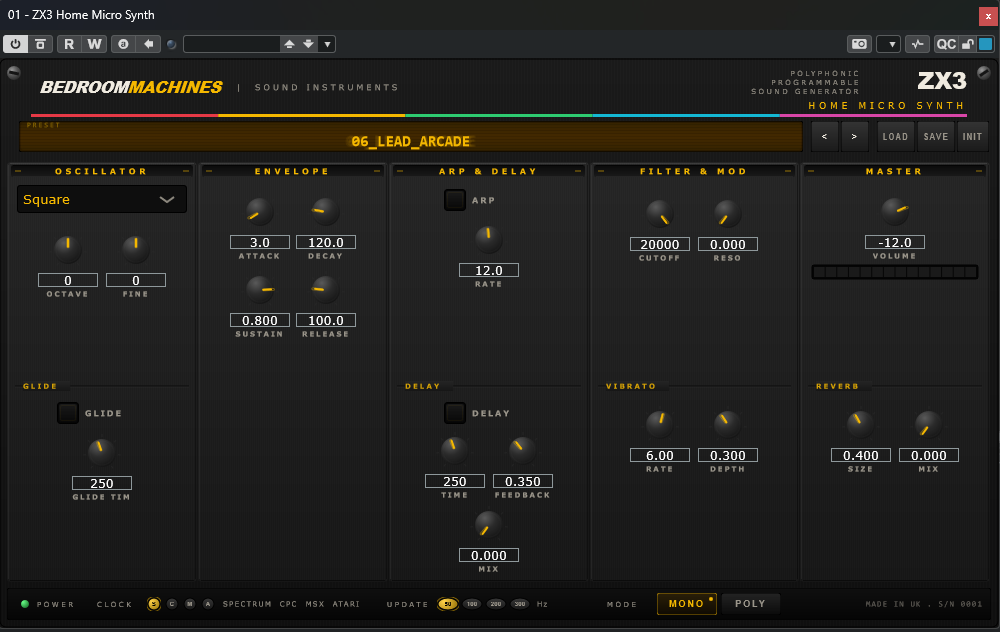
Task: Open the Square waveform dropdown
Action: point(101,200)
